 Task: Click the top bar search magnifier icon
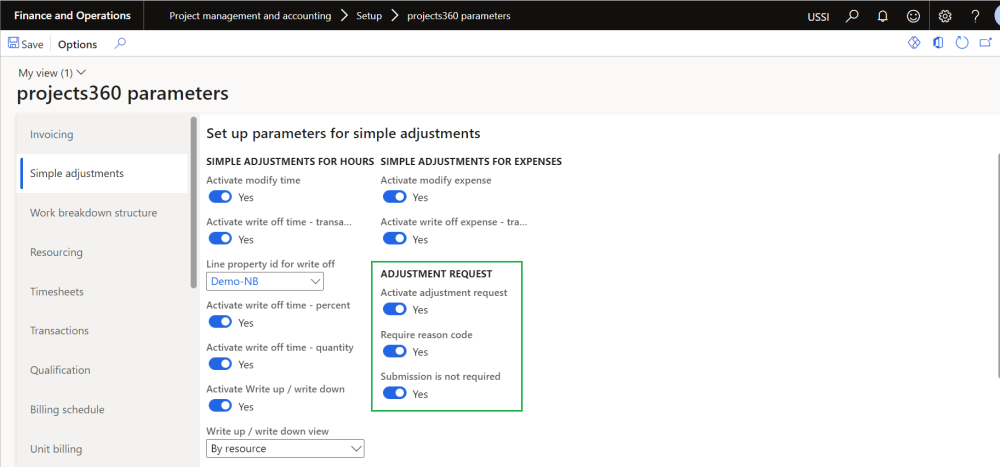click(x=852, y=16)
